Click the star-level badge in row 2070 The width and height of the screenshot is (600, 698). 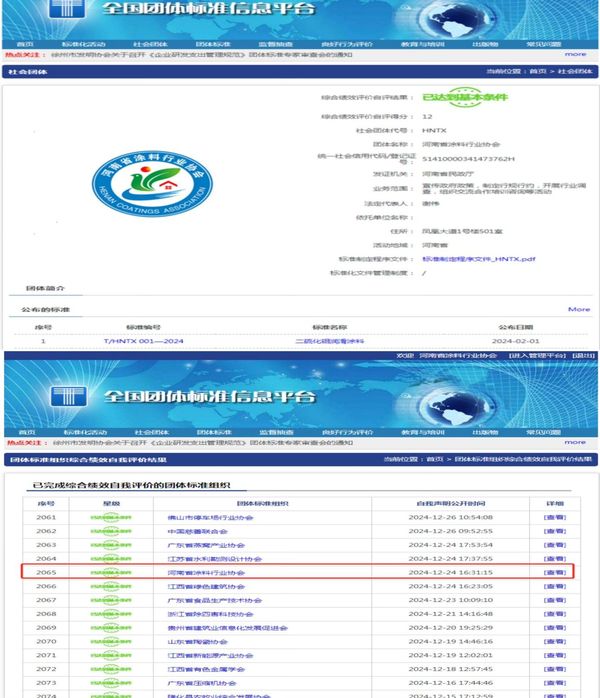click(111, 641)
